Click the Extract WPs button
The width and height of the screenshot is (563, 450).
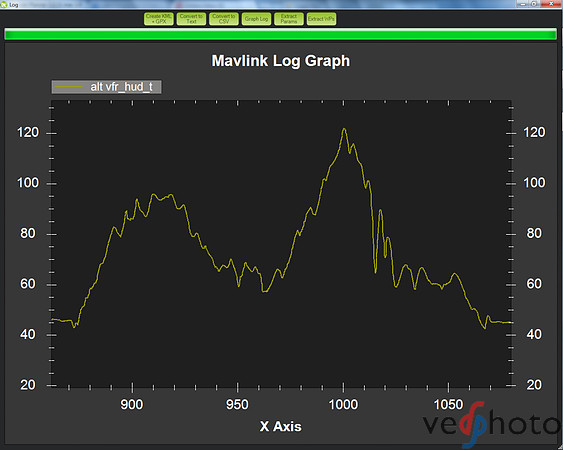point(321,19)
